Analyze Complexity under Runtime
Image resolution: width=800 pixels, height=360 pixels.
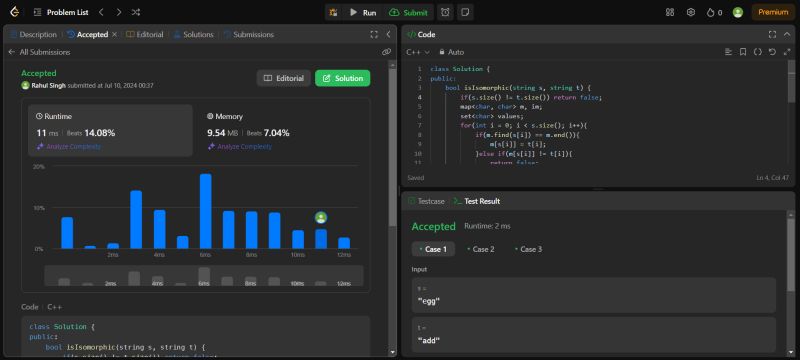(68, 147)
